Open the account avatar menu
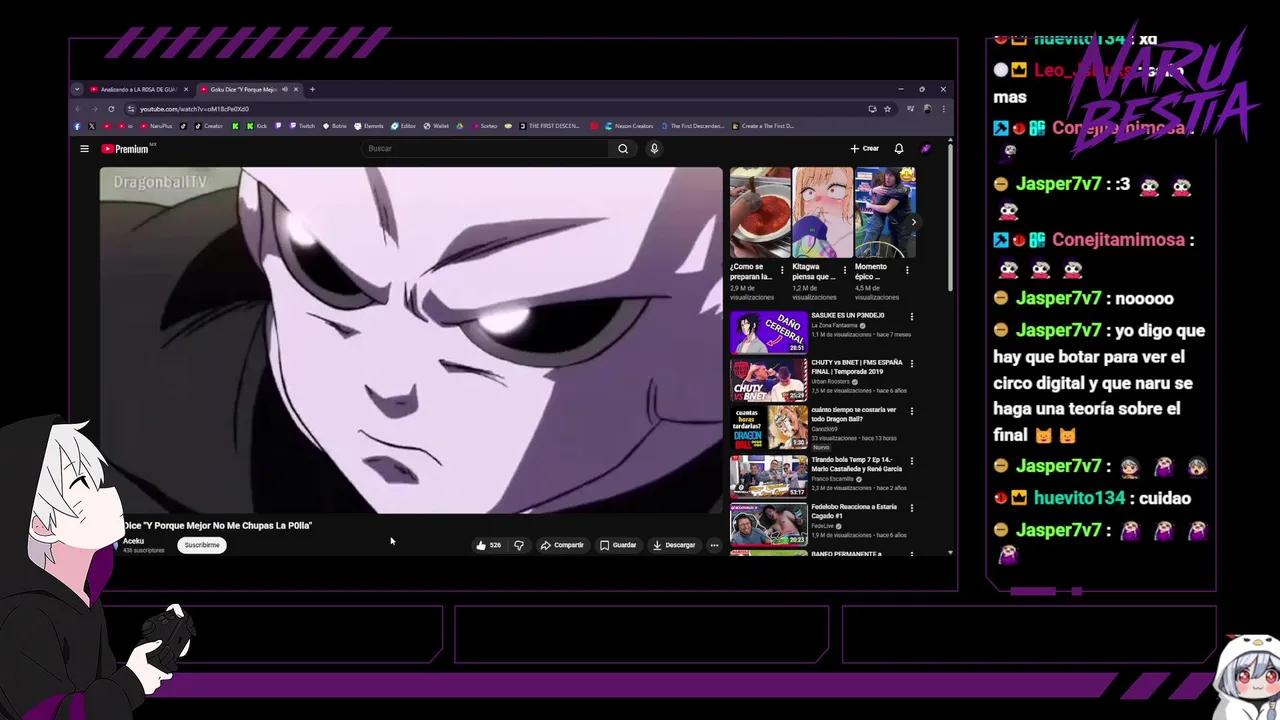Viewport: 1280px width, 720px height. click(926, 148)
